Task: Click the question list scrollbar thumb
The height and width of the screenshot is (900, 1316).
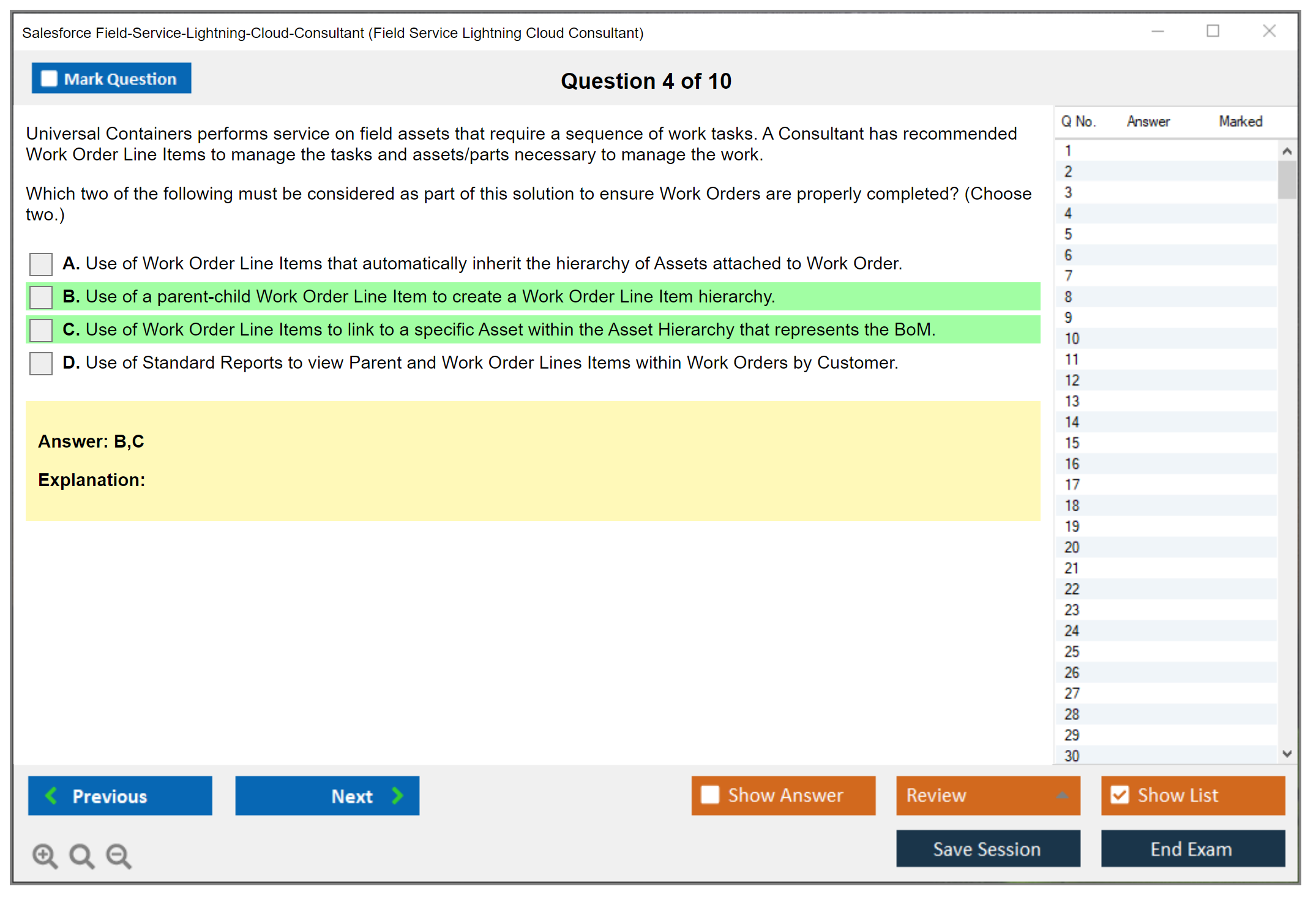Action: click(x=1287, y=179)
